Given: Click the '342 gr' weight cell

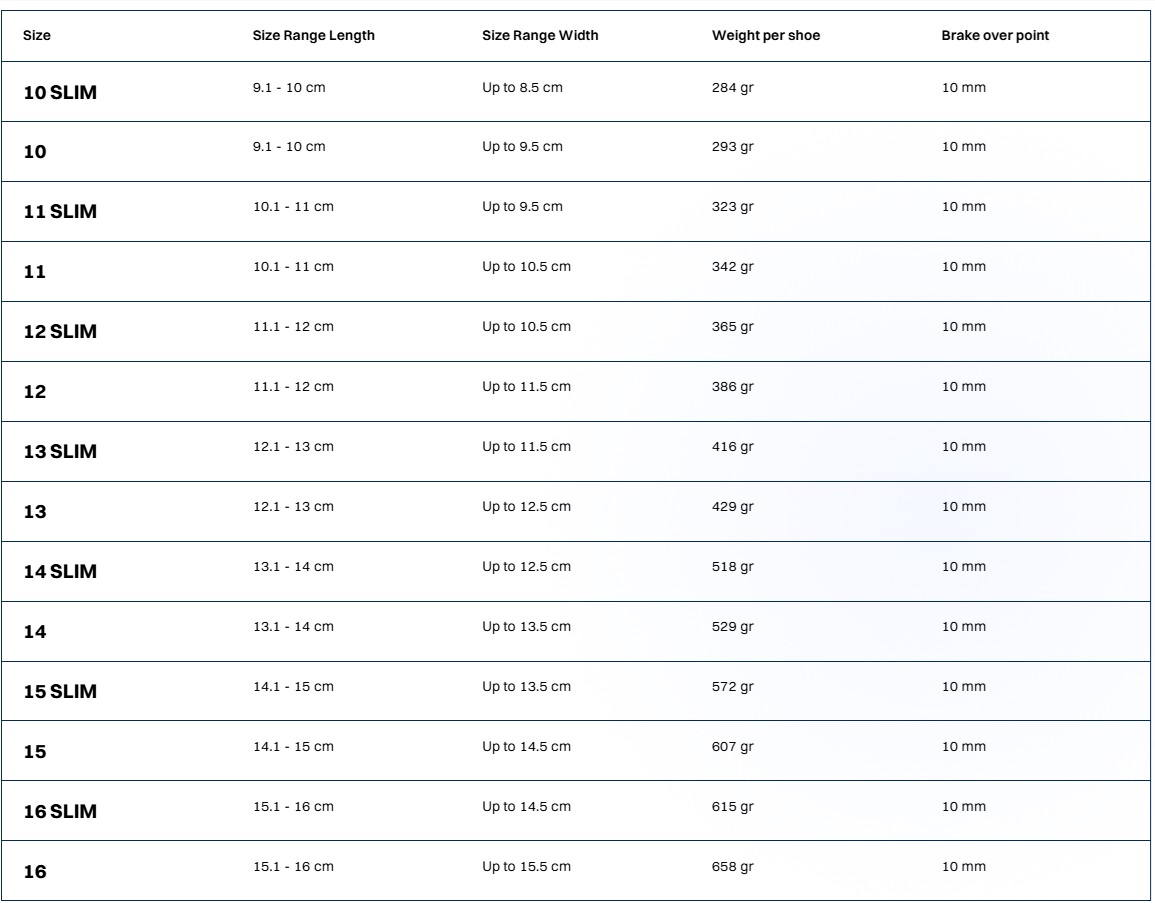Looking at the screenshot, I should point(732,267).
